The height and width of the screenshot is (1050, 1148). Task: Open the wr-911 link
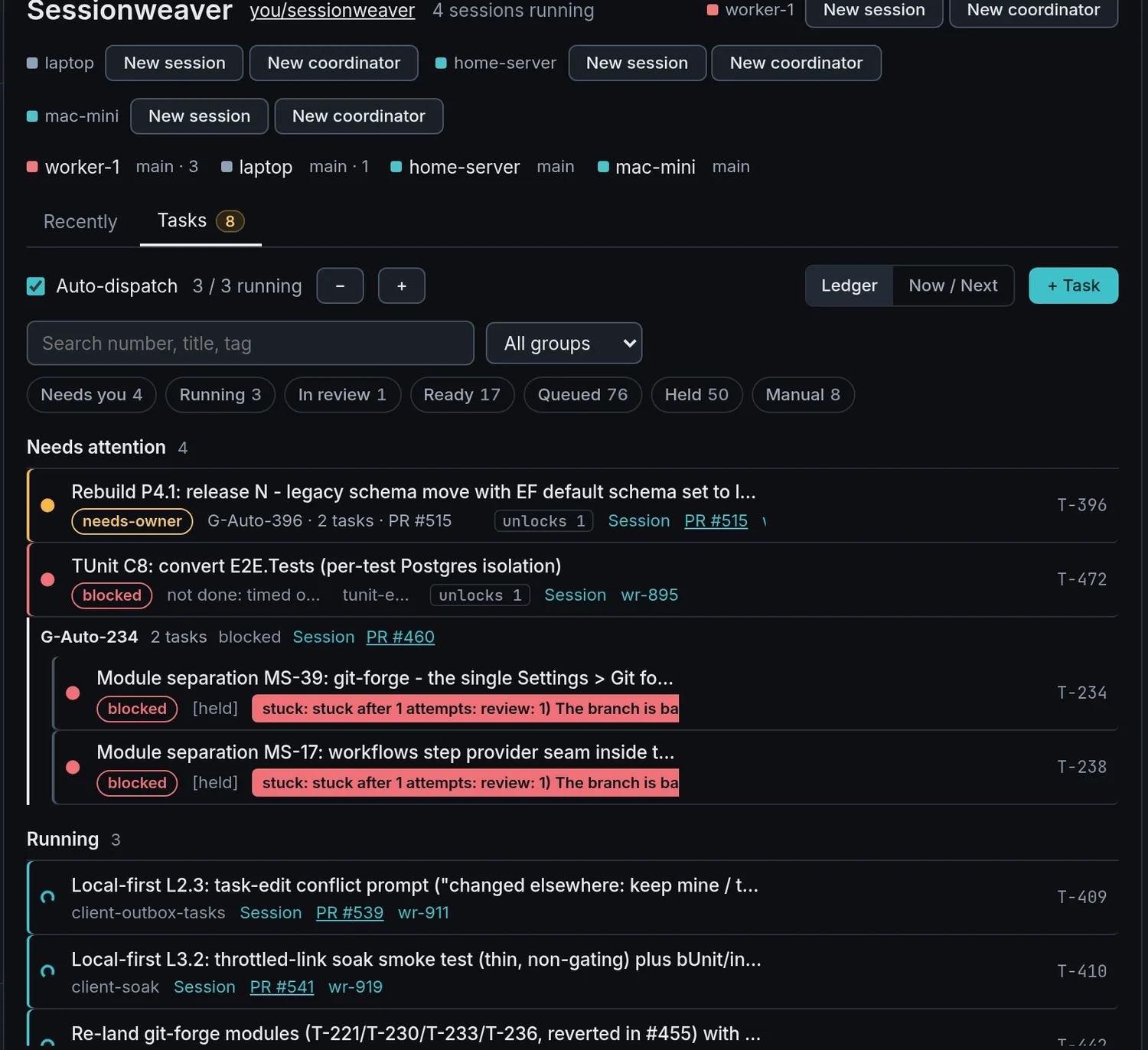[423, 913]
